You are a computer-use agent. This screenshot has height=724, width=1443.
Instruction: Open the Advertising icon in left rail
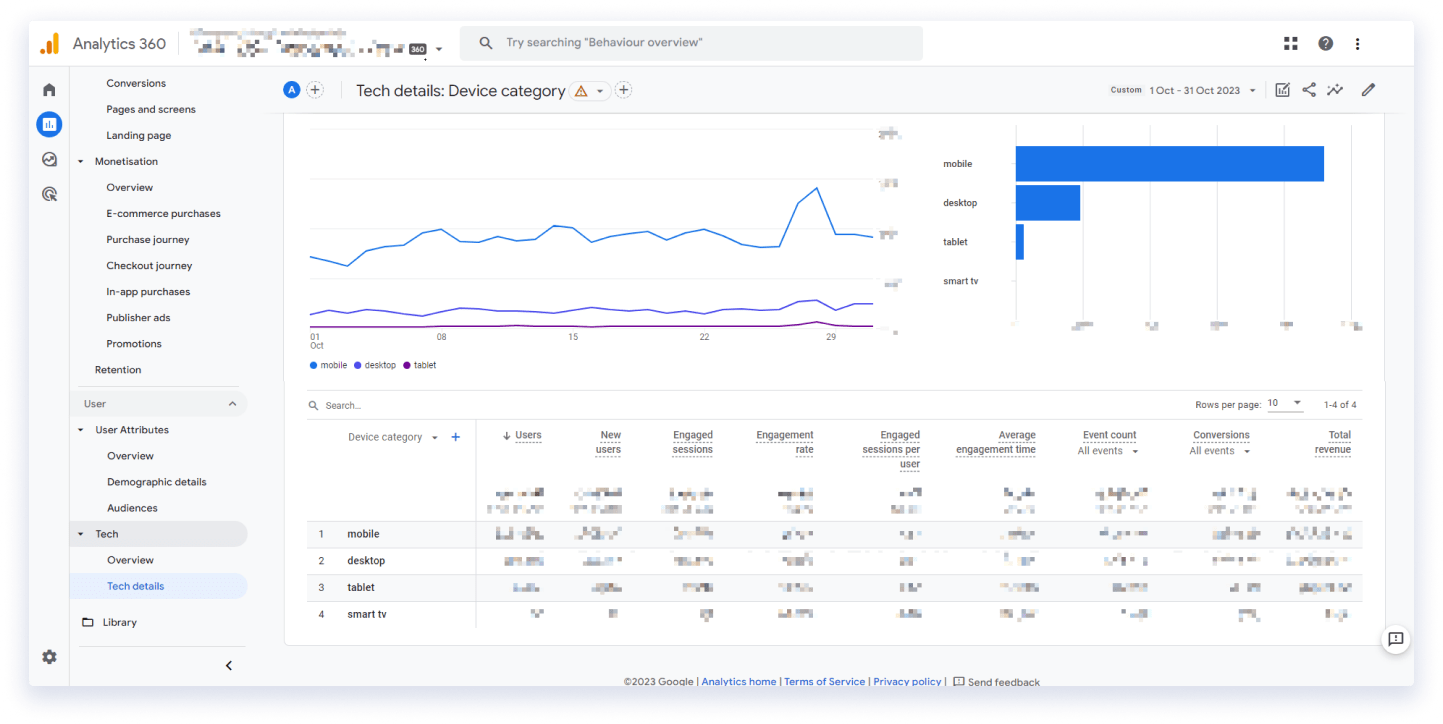click(x=49, y=194)
